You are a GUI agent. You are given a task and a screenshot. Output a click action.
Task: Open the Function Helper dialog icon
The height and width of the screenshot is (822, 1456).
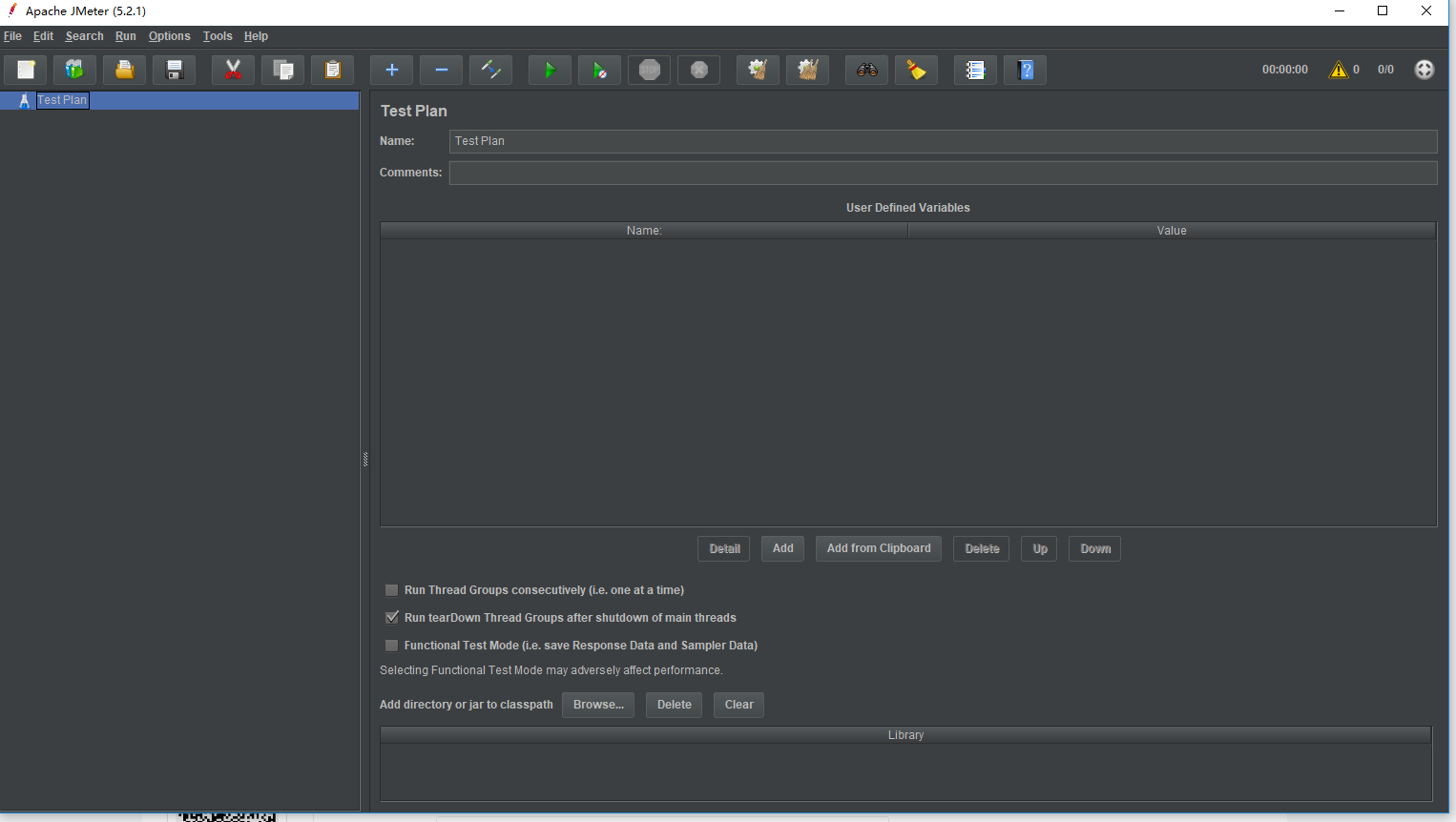point(975,70)
